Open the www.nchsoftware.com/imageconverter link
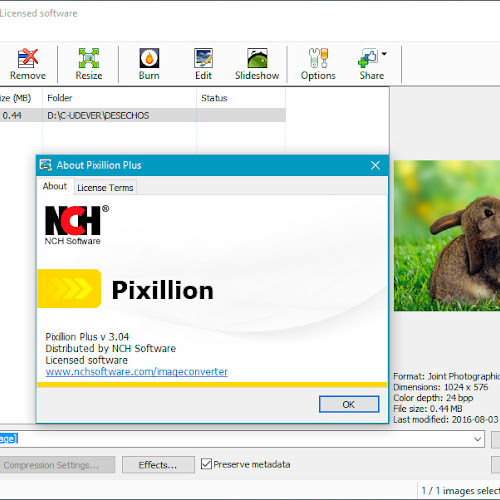 point(137,372)
